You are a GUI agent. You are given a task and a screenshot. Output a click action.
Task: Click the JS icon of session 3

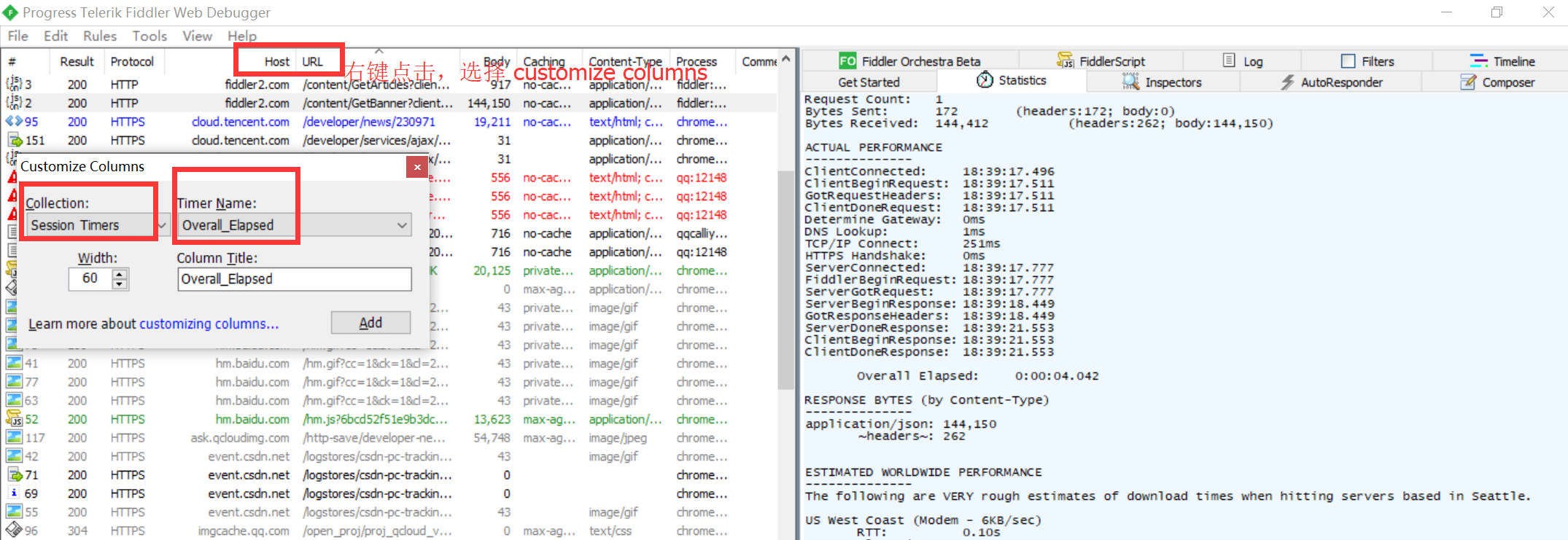click(13, 84)
